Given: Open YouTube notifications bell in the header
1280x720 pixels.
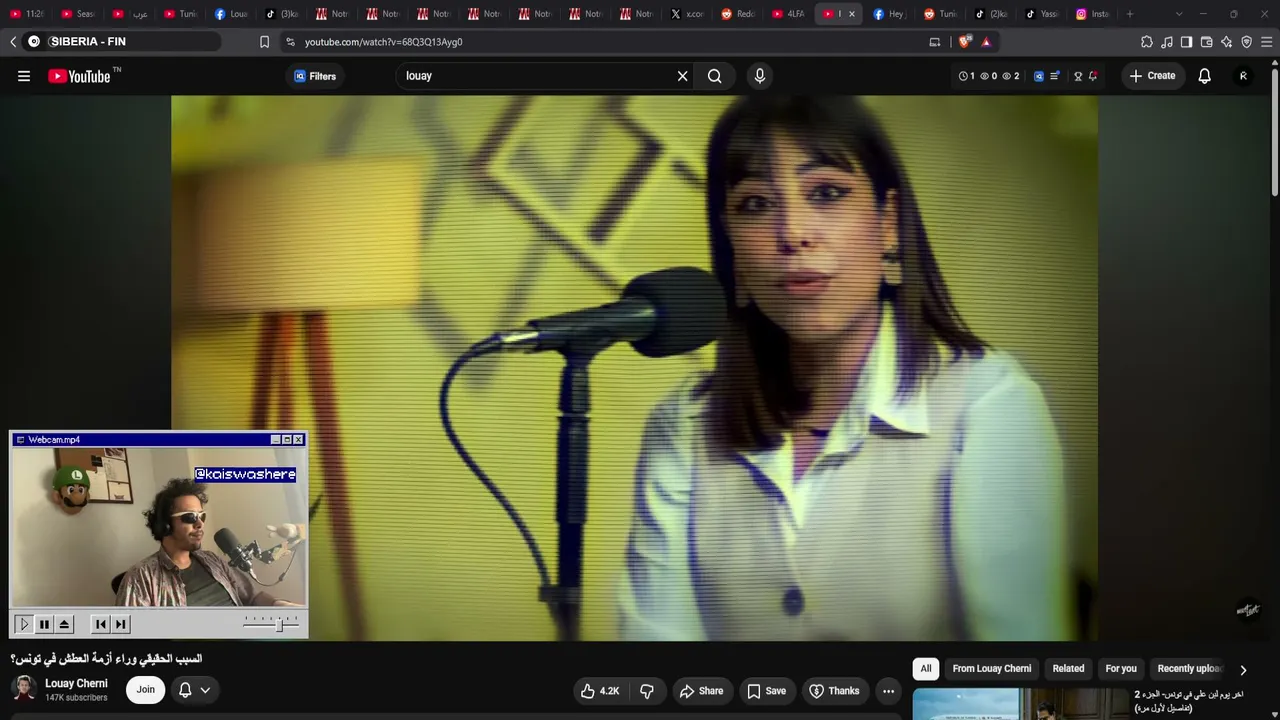Looking at the screenshot, I should pyautogui.click(x=1205, y=76).
